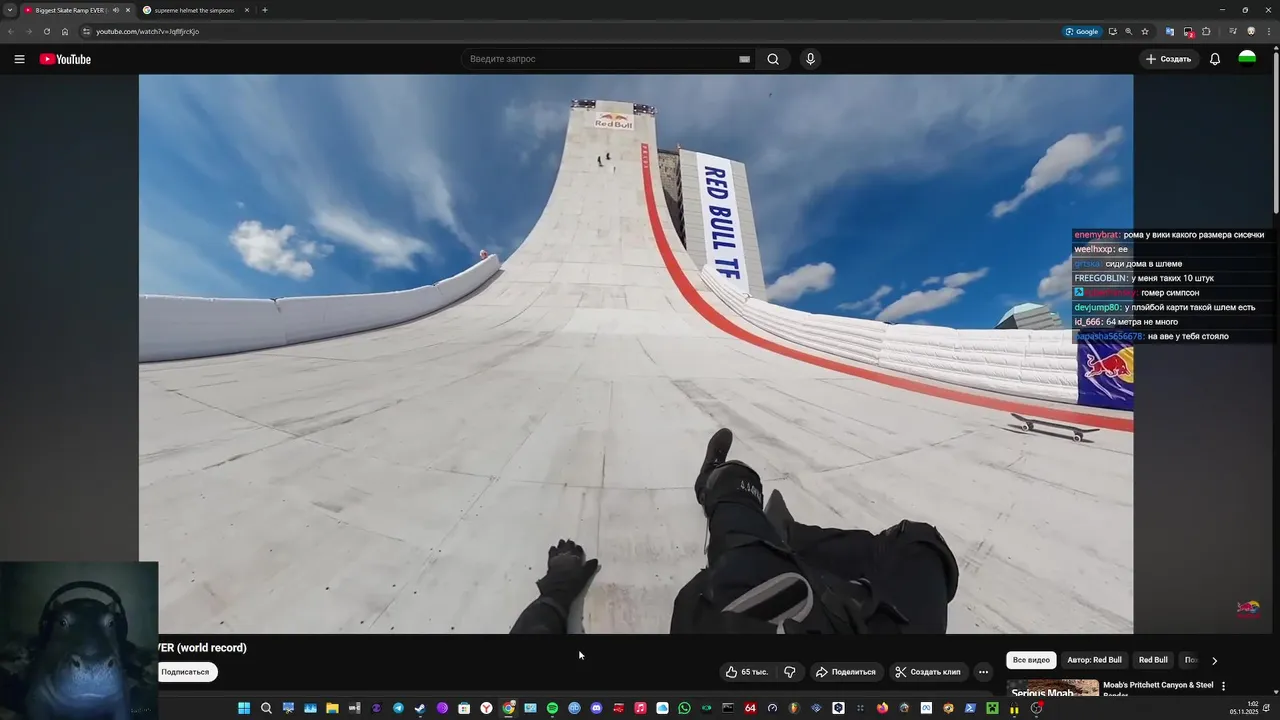Open the Windows Start menu
Screen dimensions: 1280x720
[244, 708]
